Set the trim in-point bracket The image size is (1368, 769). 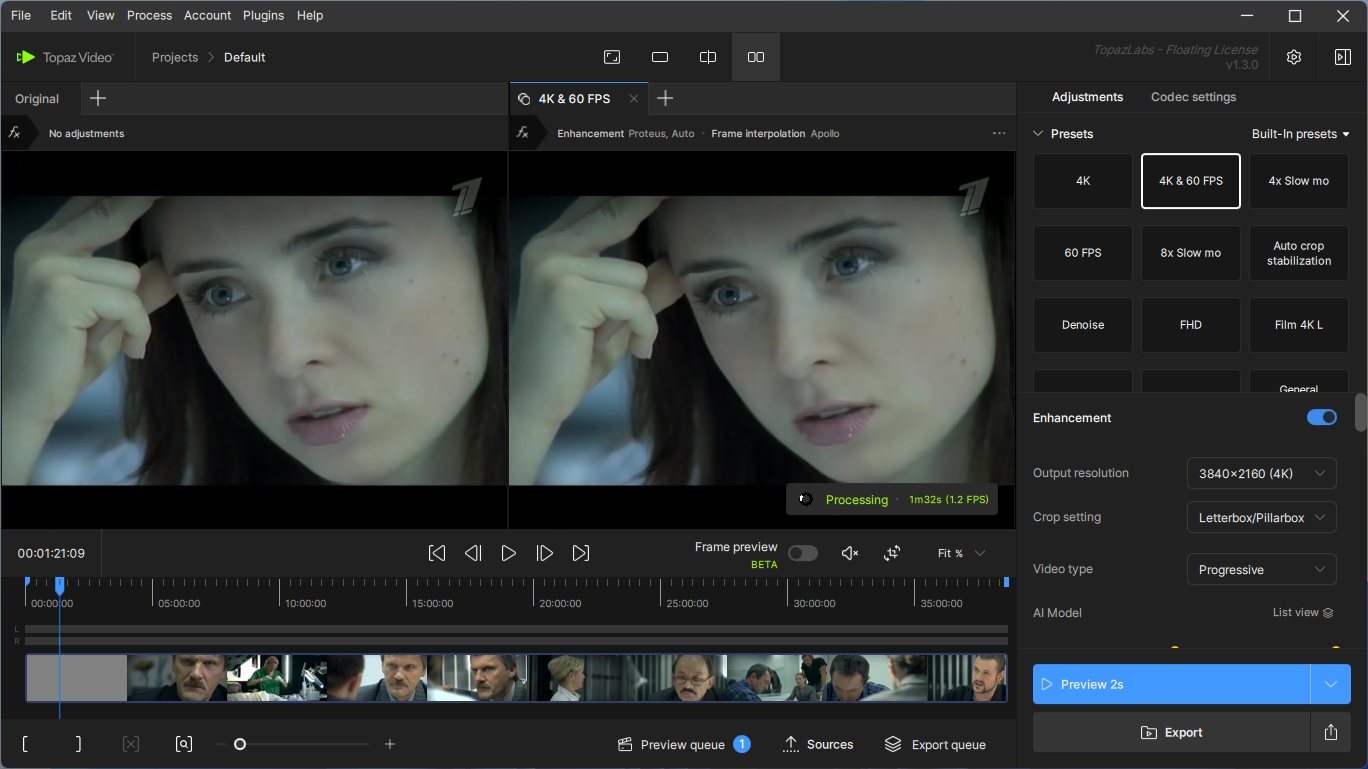(x=25, y=744)
